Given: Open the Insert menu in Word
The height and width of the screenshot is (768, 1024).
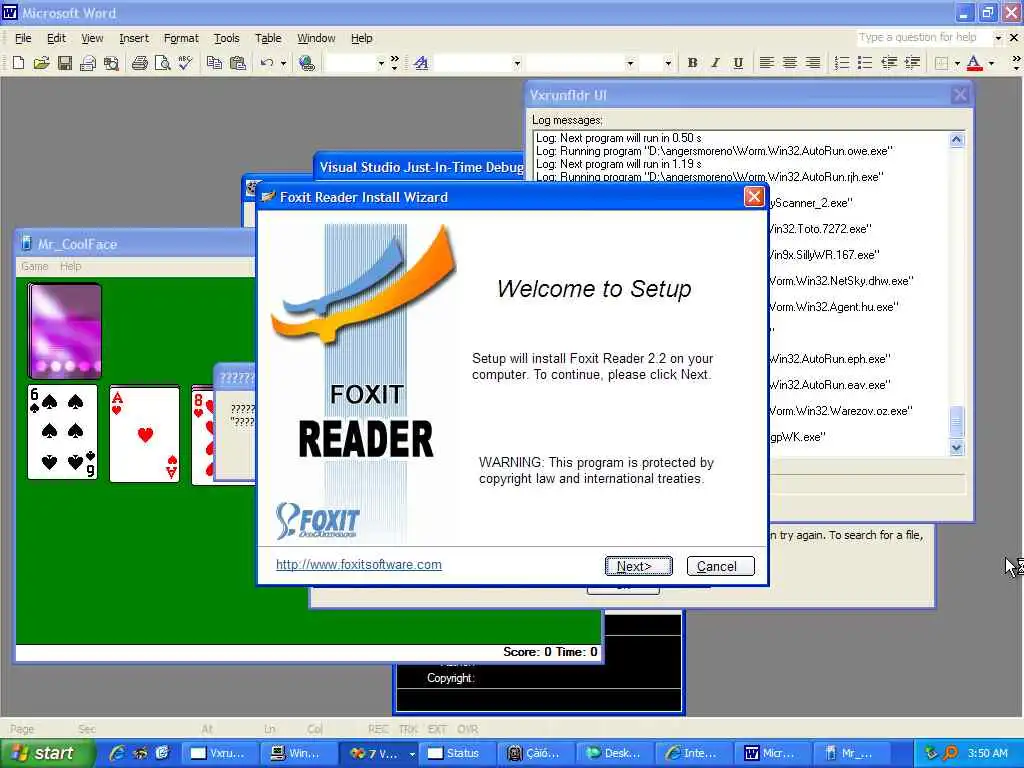Looking at the screenshot, I should [134, 38].
